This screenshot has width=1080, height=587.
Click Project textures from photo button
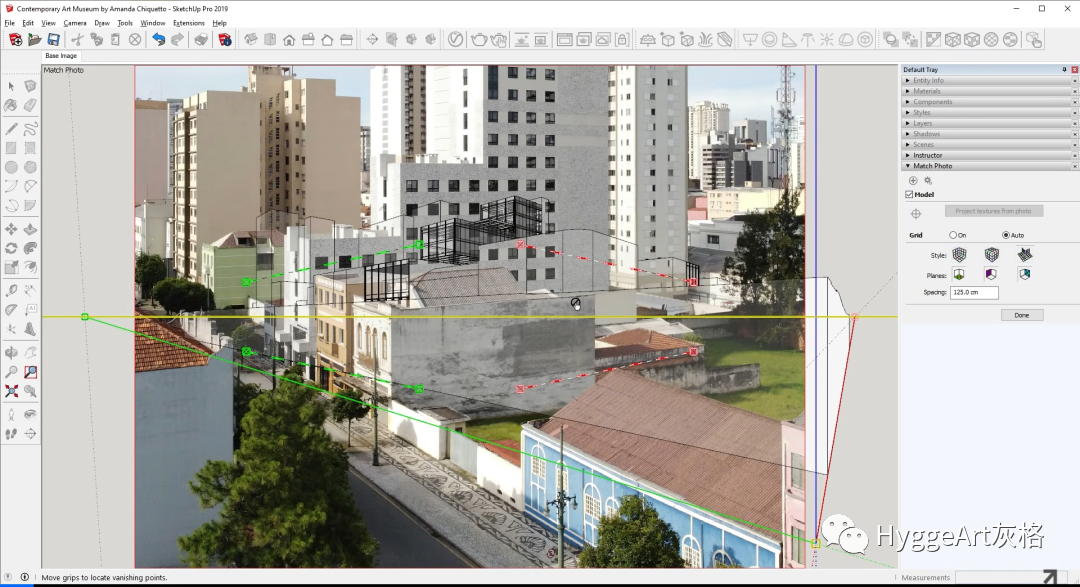(993, 211)
